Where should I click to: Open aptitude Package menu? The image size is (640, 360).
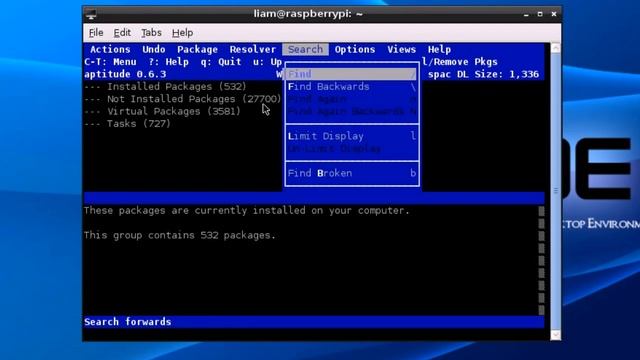197,49
